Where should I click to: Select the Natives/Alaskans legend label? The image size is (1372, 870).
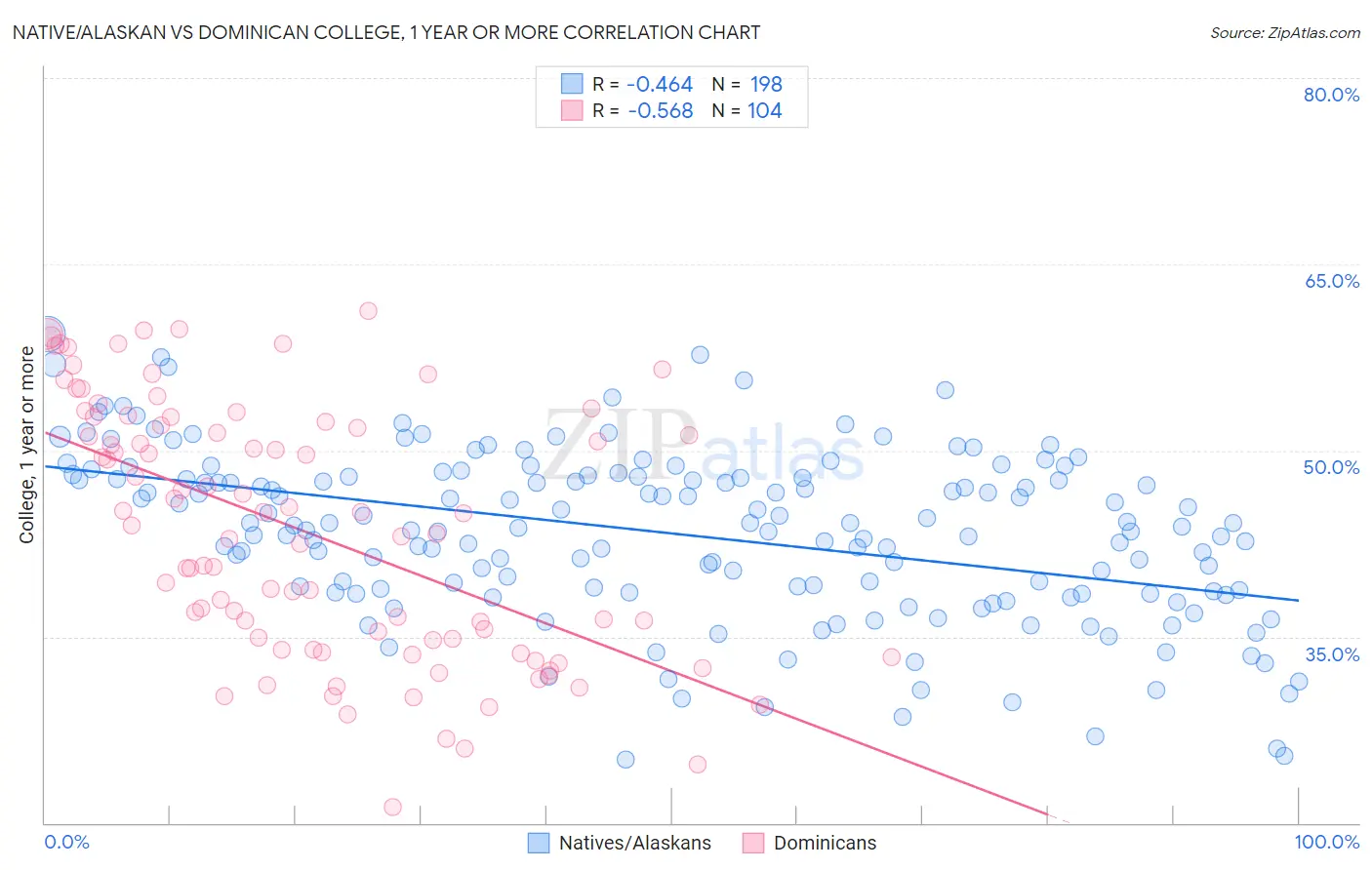click(x=635, y=843)
